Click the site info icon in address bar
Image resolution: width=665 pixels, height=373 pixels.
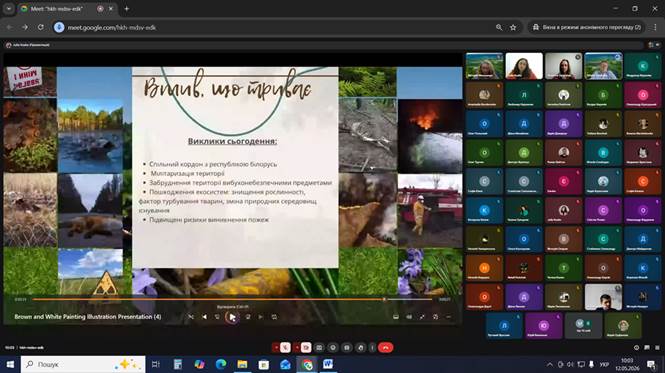(59, 27)
